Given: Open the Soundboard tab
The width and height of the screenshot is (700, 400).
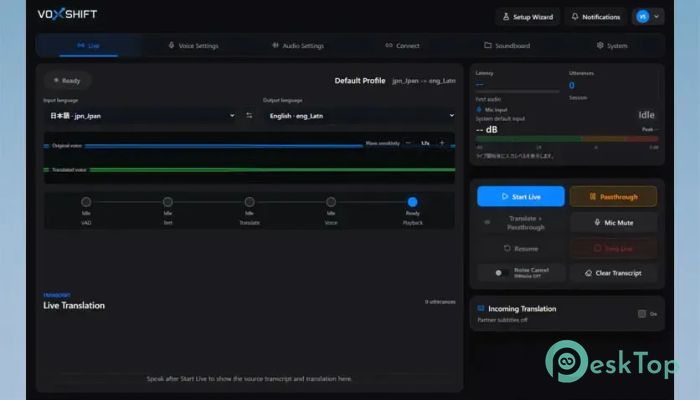Looking at the screenshot, I should coord(507,46).
